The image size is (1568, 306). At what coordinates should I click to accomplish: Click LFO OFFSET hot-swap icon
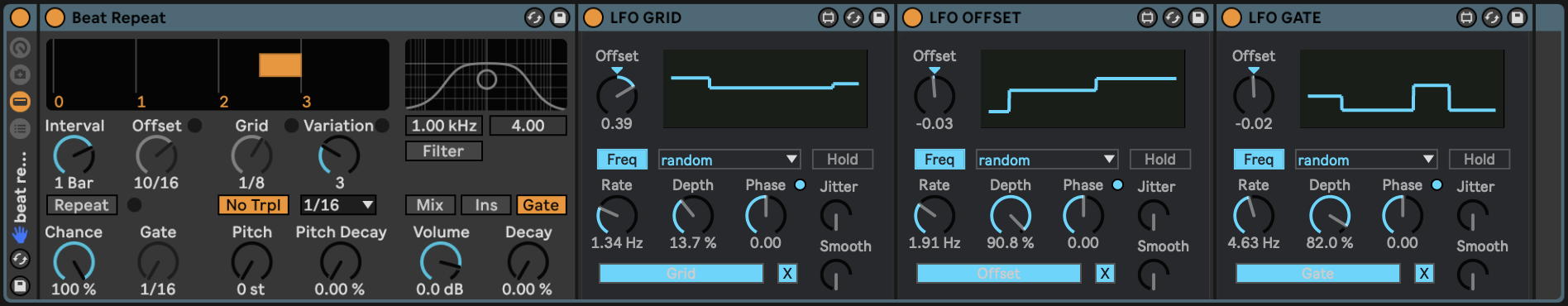(1173, 17)
